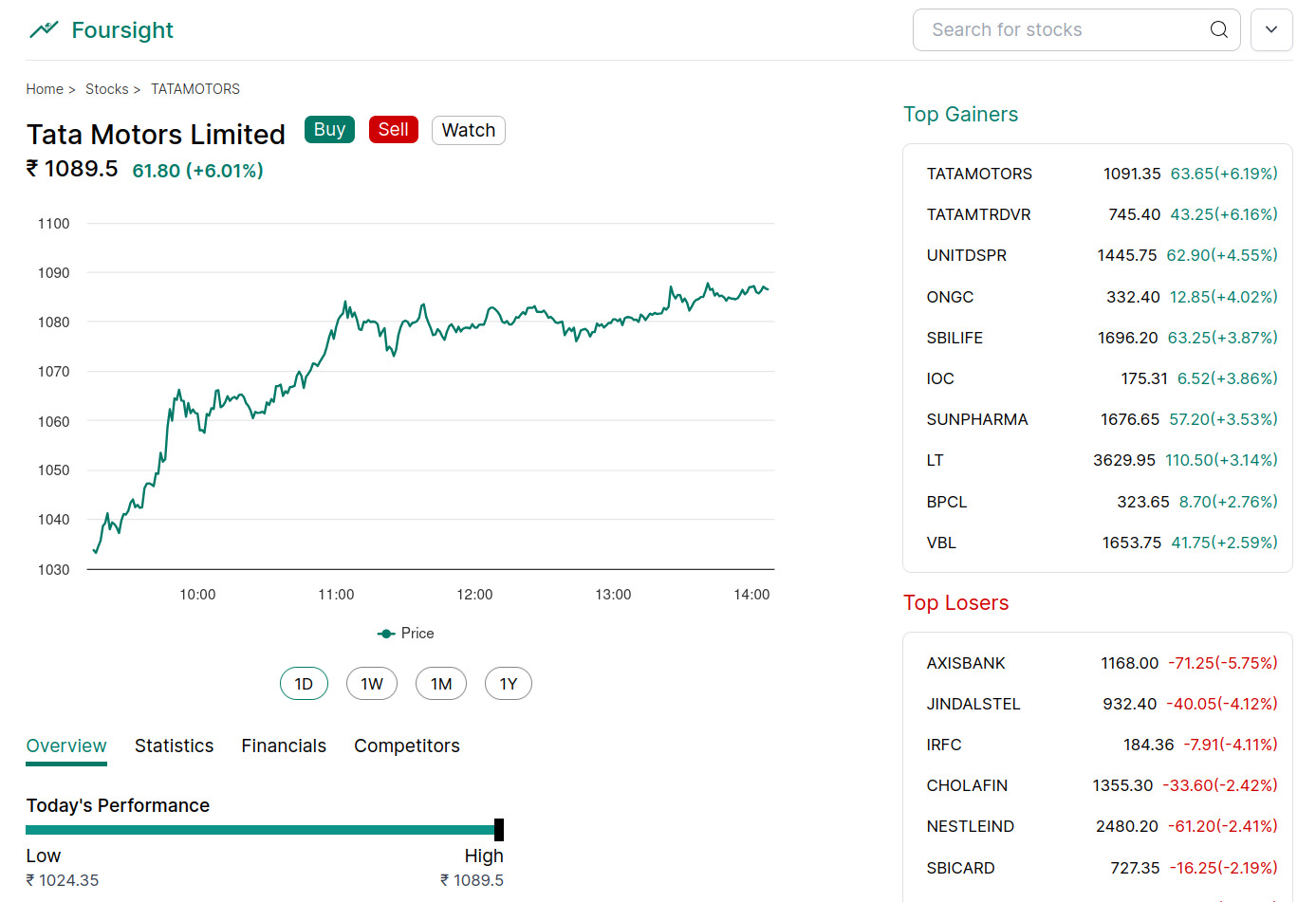Click the Foursight logo icon
The height and width of the screenshot is (902, 1316).
point(44,29)
